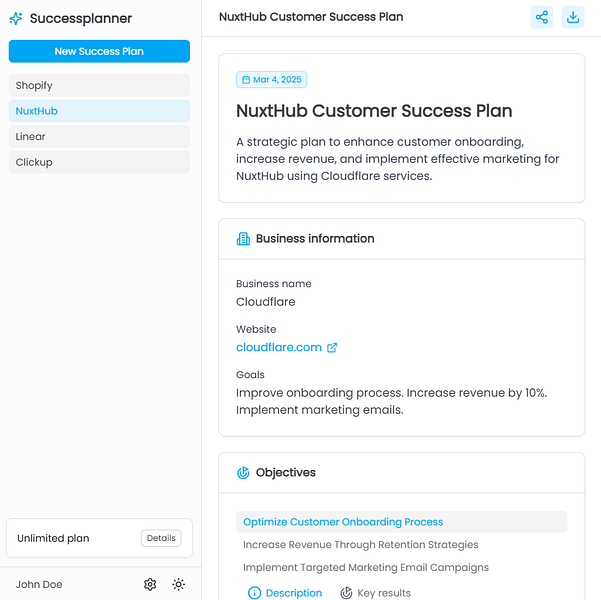Click the Mar 4, 2025 date badge

[271, 79]
